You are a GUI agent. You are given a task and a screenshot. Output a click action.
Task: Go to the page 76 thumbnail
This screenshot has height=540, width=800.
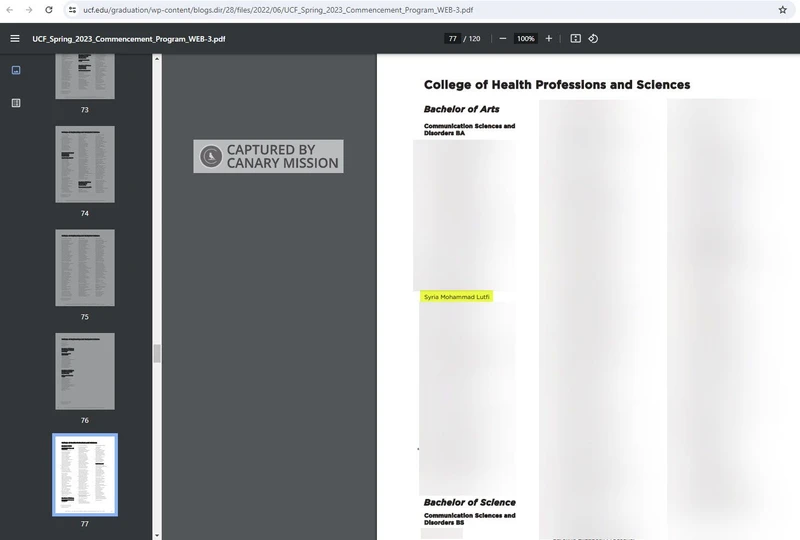coord(85,371)
